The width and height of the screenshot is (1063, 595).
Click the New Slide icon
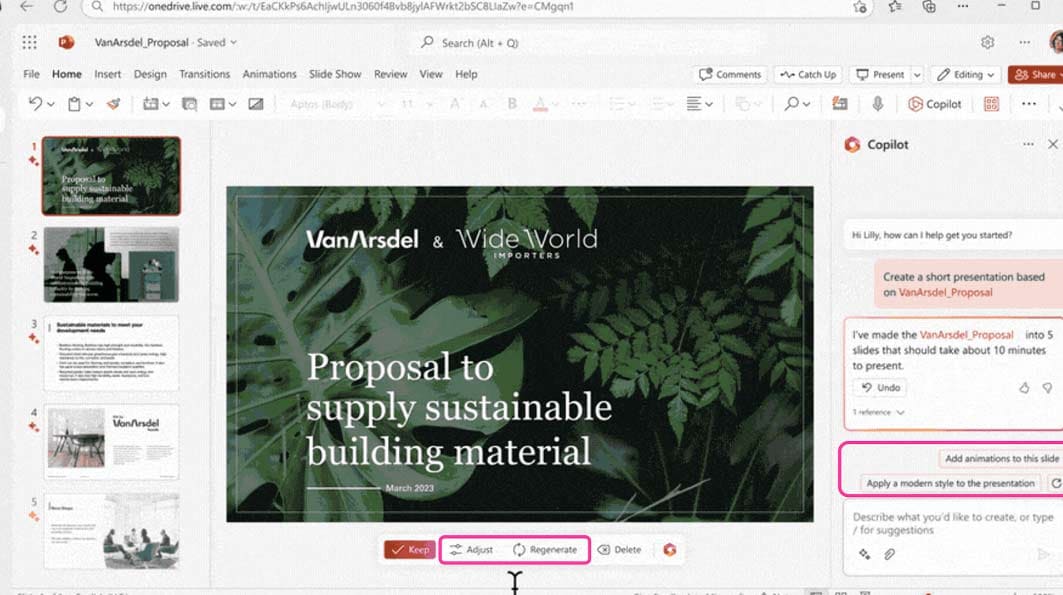[x=151, y=104]
